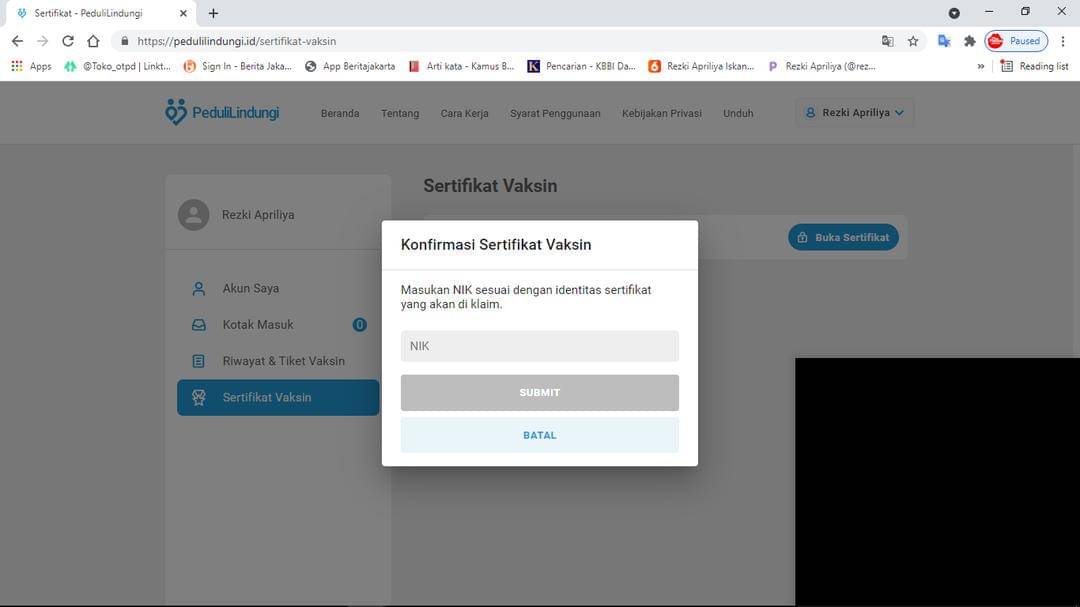1080x607 pixels.
Task: Open the Chrome three-dot menu
Action: 1062,41
